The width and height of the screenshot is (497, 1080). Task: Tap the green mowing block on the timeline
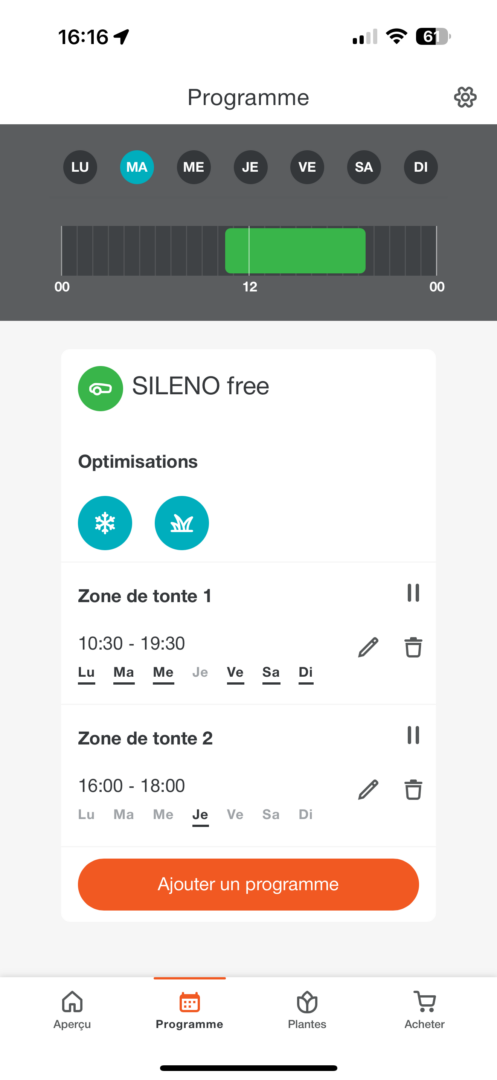(295, 251)
